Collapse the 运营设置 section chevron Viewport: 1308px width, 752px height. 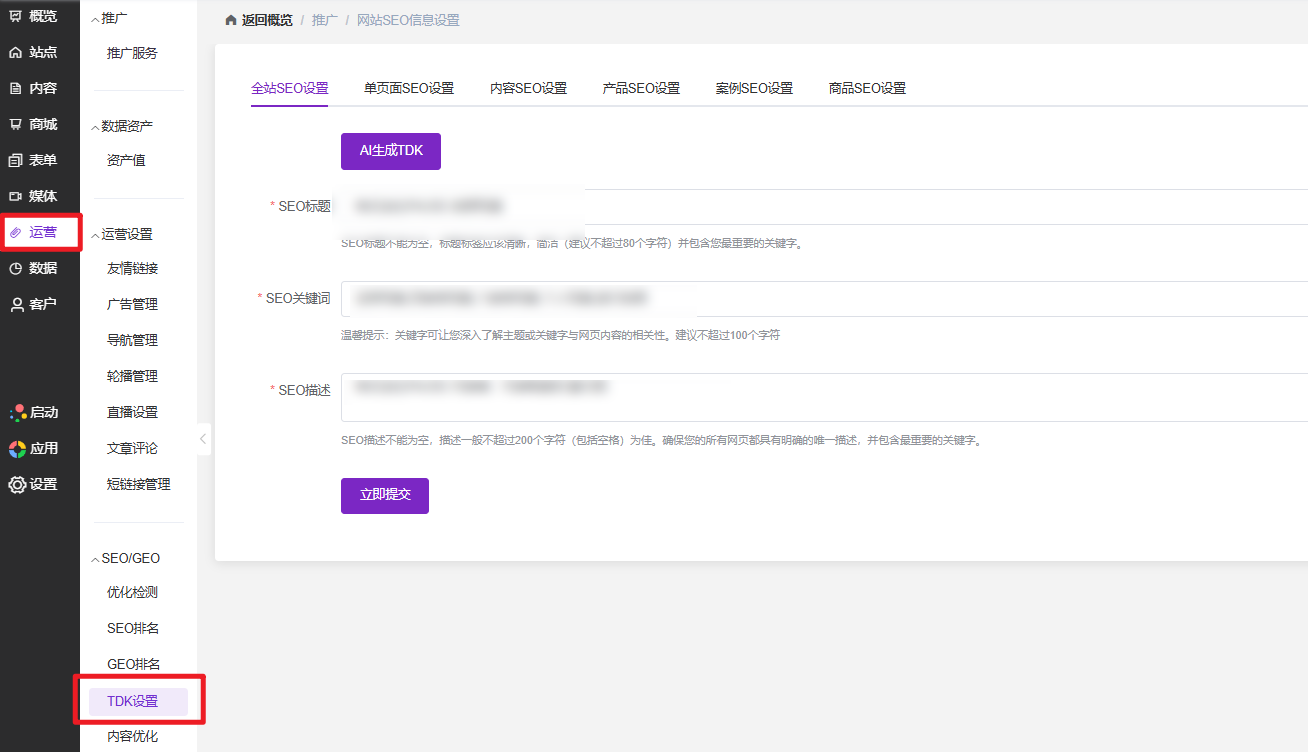(96, 235)
